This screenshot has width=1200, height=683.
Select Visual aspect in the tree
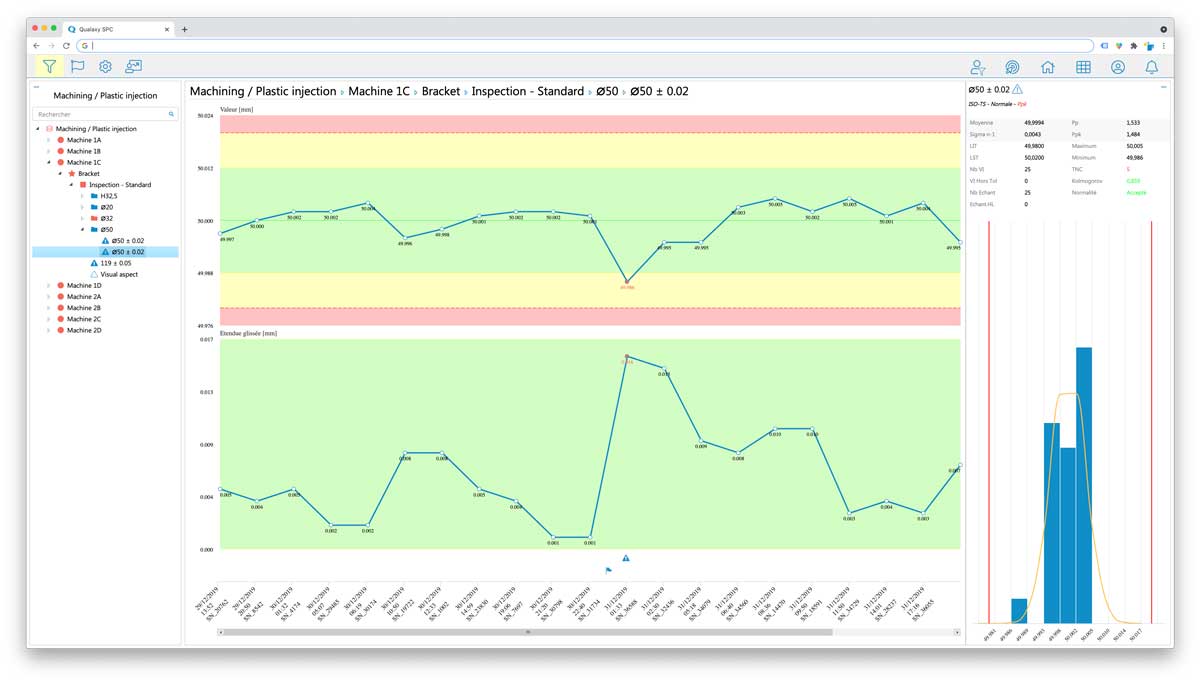119,274
